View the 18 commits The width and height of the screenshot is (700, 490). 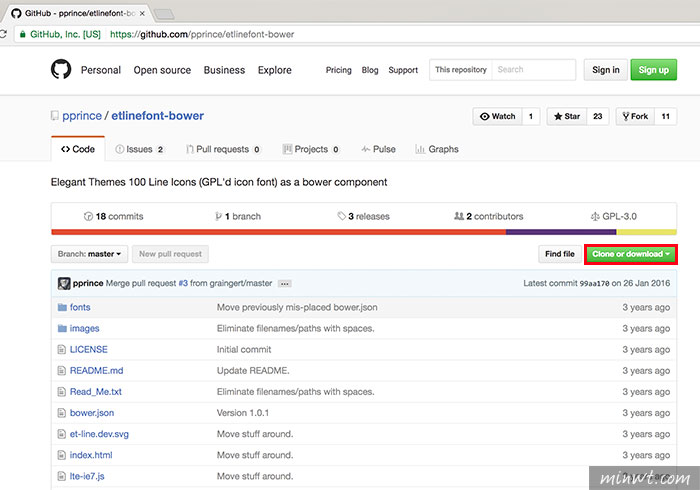tap(113, 216)
